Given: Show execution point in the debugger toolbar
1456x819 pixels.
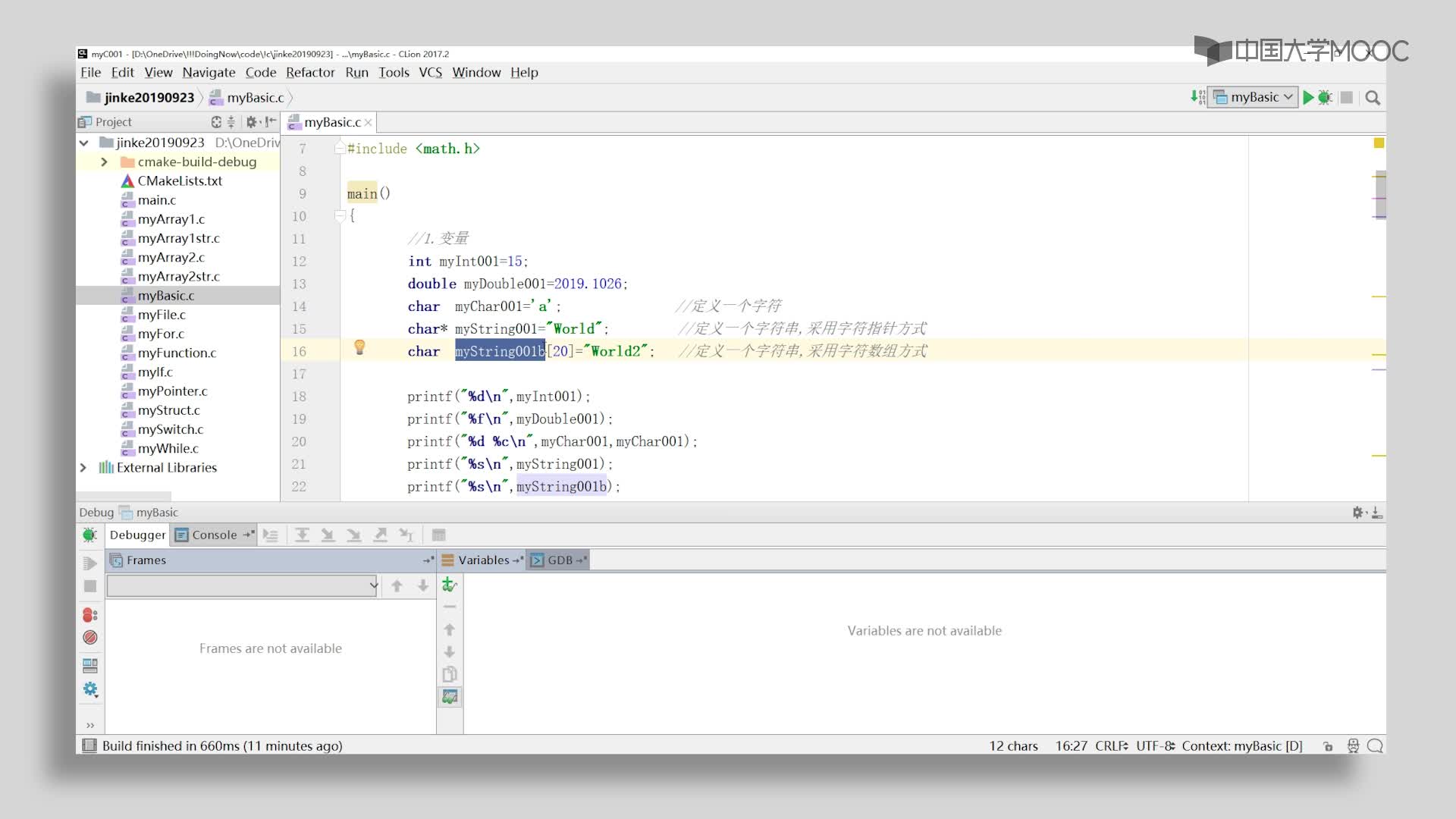Looking at the screenshot, I should [271, 535].
